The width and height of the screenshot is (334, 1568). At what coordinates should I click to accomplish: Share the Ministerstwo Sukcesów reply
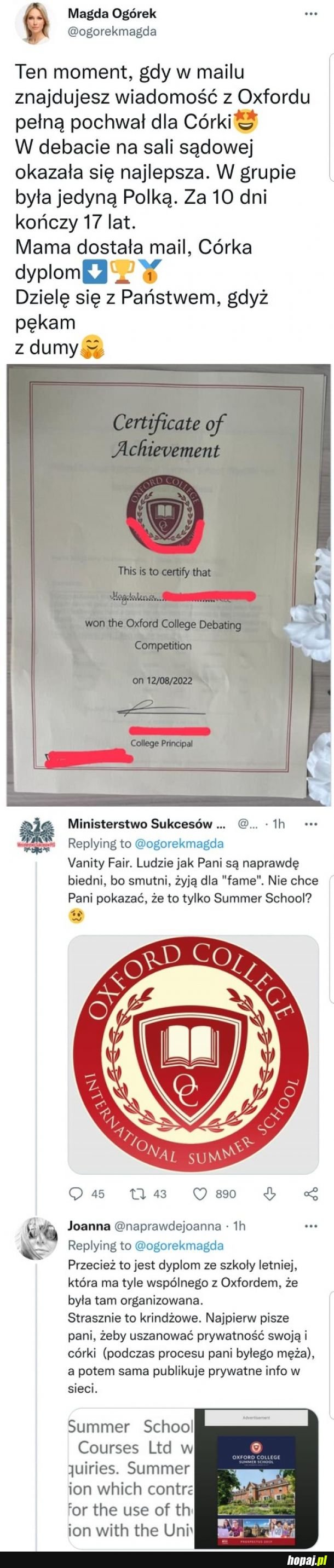[x=311, y=1193]
